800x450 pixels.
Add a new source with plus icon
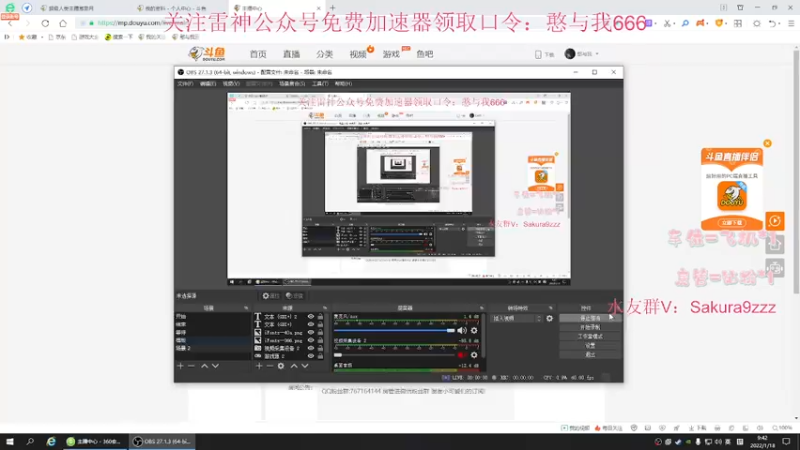(259, 366)
